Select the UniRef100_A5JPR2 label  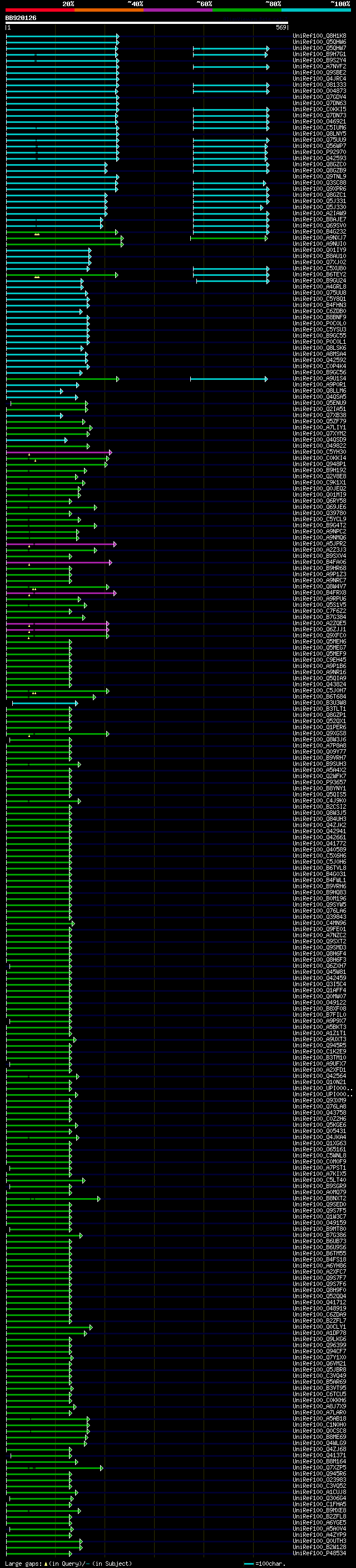[319, 544]
